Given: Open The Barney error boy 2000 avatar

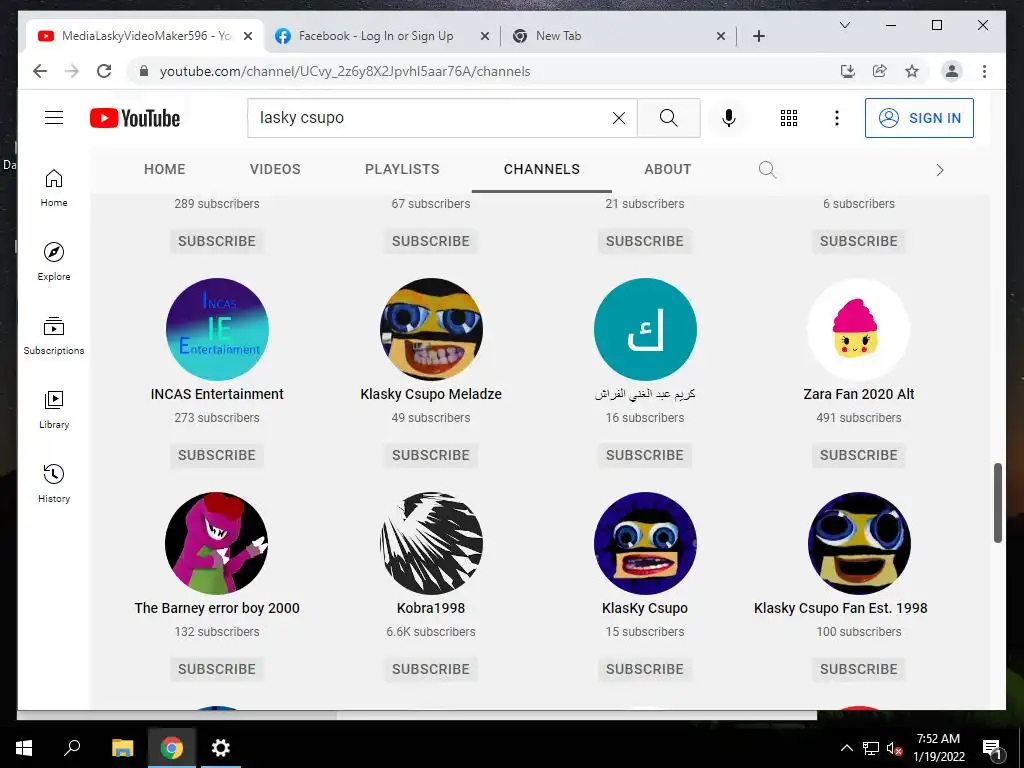Looking at the screenshot, I should (217, 543).
